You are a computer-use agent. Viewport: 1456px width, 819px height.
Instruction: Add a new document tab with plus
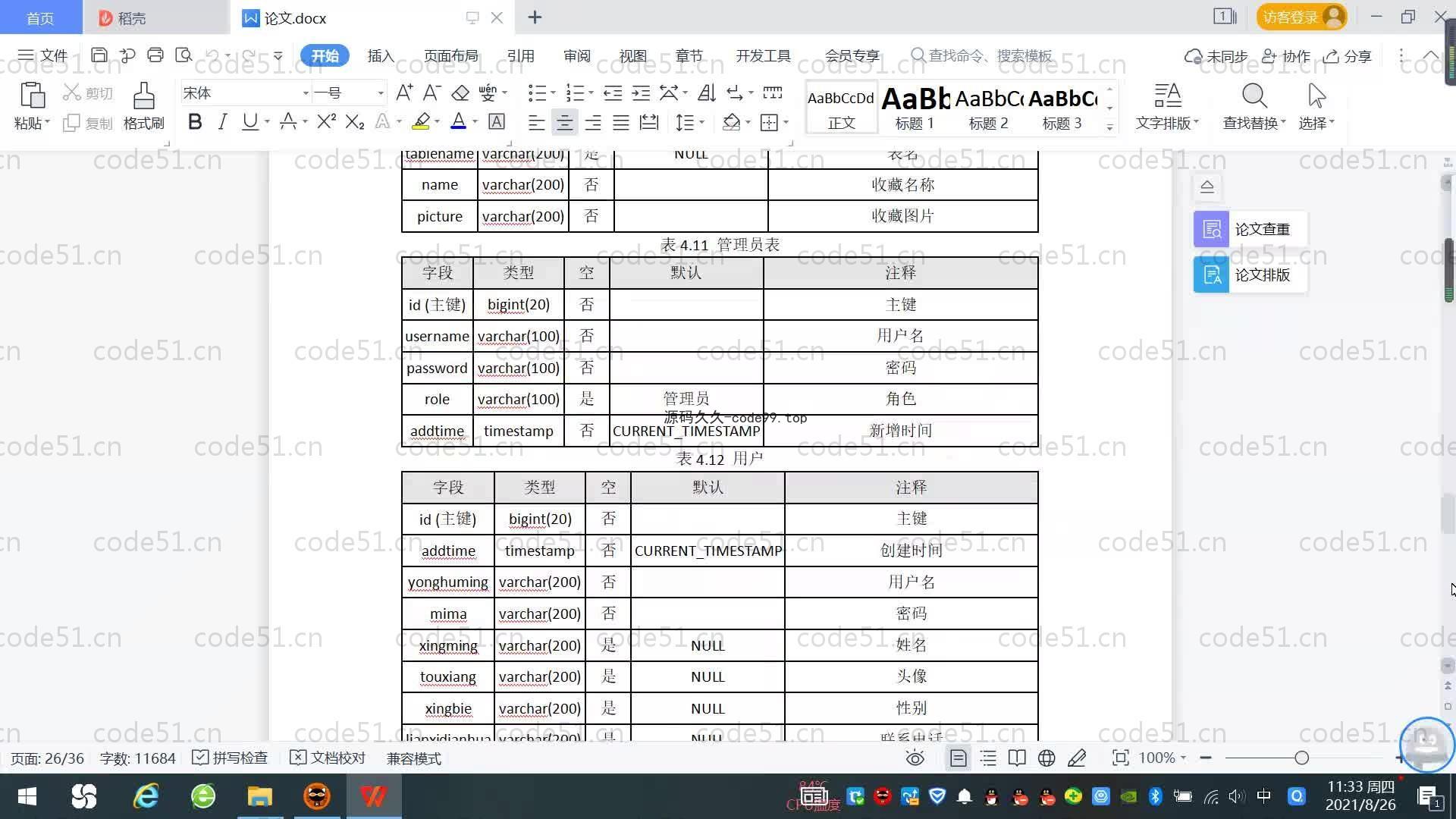click(x=535, y=17)
